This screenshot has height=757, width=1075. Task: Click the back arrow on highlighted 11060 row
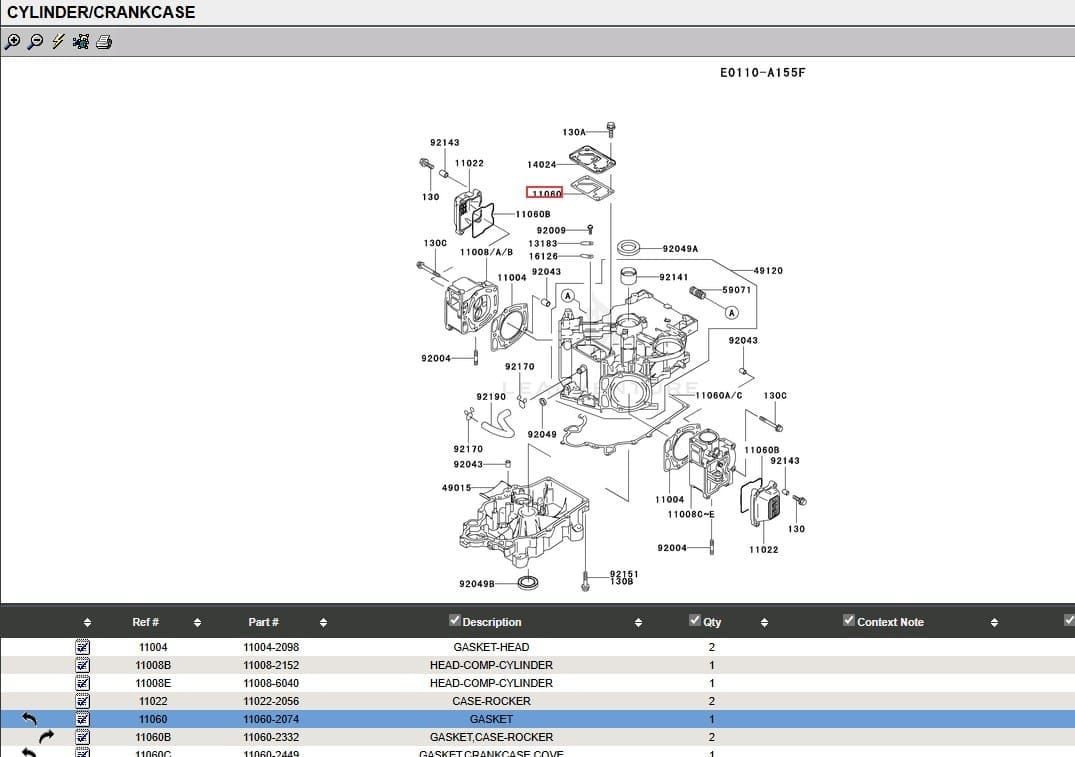30,718
